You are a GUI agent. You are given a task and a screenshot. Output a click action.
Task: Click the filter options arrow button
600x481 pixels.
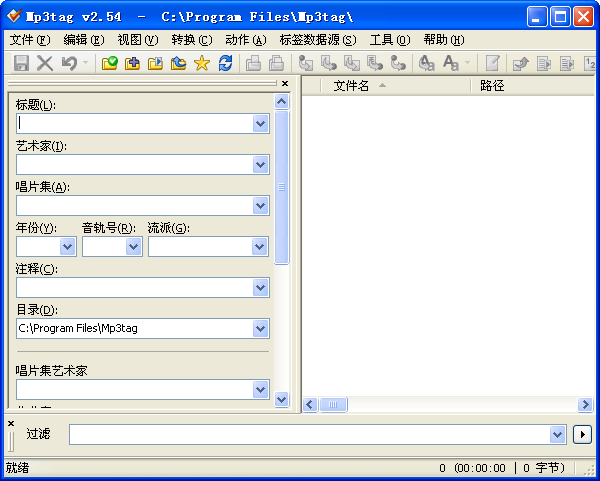(x=582, y=434)
